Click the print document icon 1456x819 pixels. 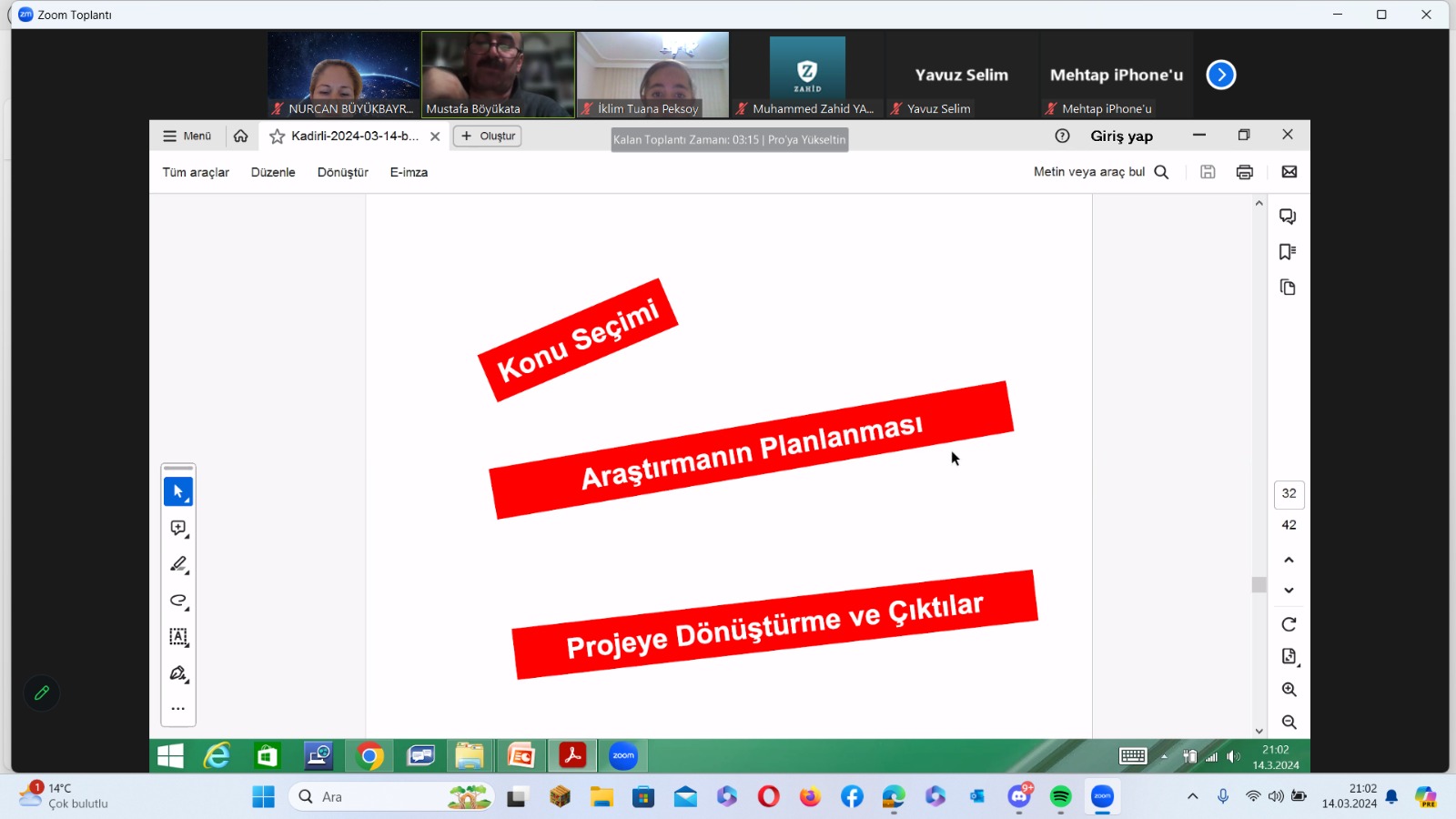1244,172
